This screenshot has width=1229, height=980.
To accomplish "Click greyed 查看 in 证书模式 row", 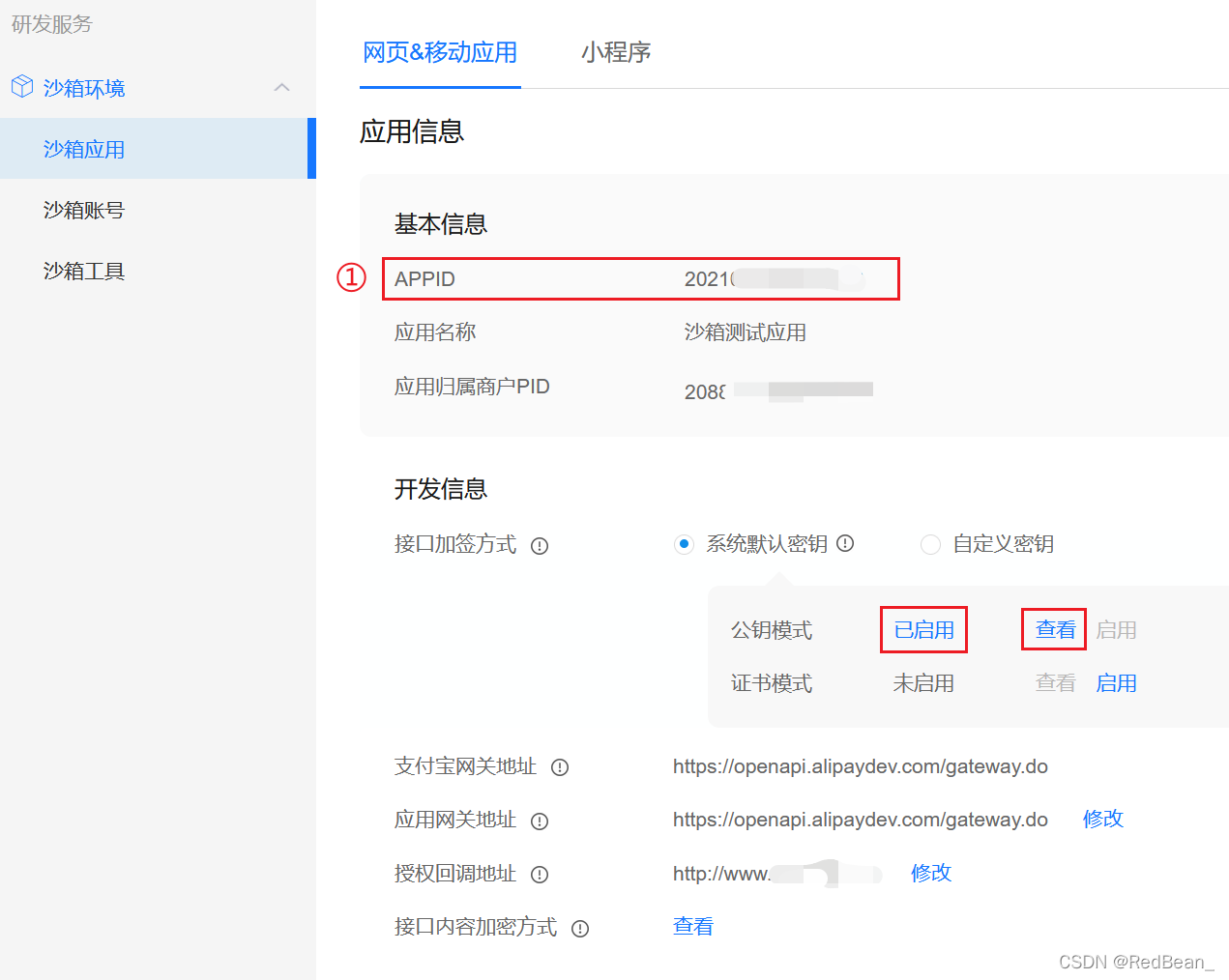I will [x=1055, y=683].
